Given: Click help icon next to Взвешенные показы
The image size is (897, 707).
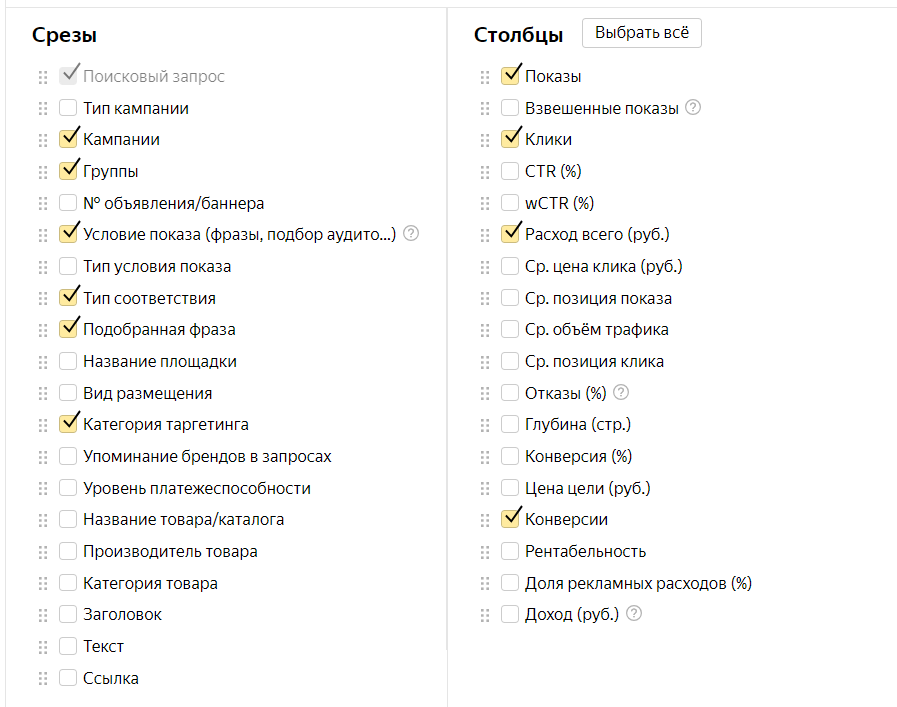Looking at the screenshot, I should [693, 108].
